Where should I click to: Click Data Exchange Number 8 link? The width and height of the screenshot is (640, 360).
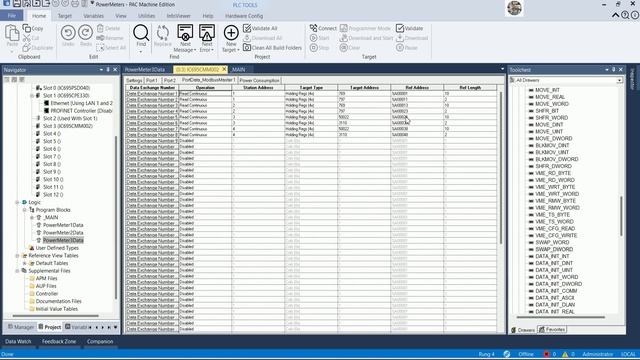(x=151, y=135)
